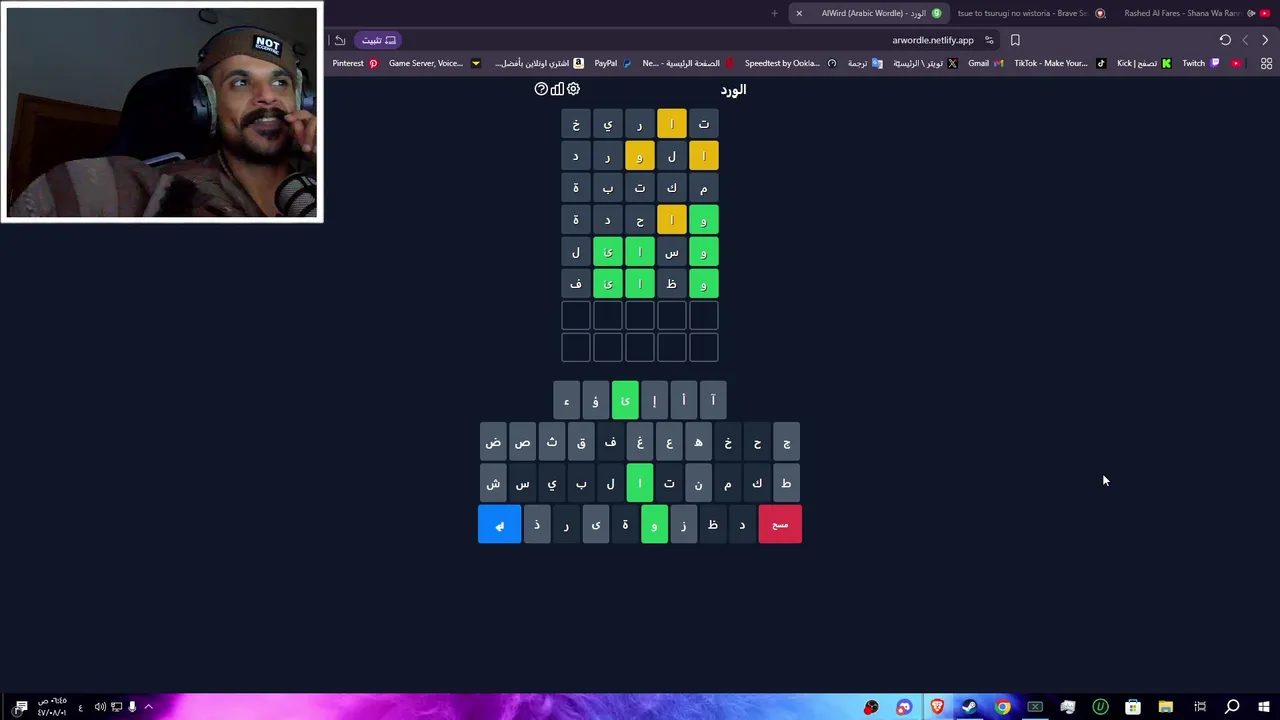Screen dimensions: 1280x720
Task: Open system volume speaker tray icon
Action: click(100, 707)
